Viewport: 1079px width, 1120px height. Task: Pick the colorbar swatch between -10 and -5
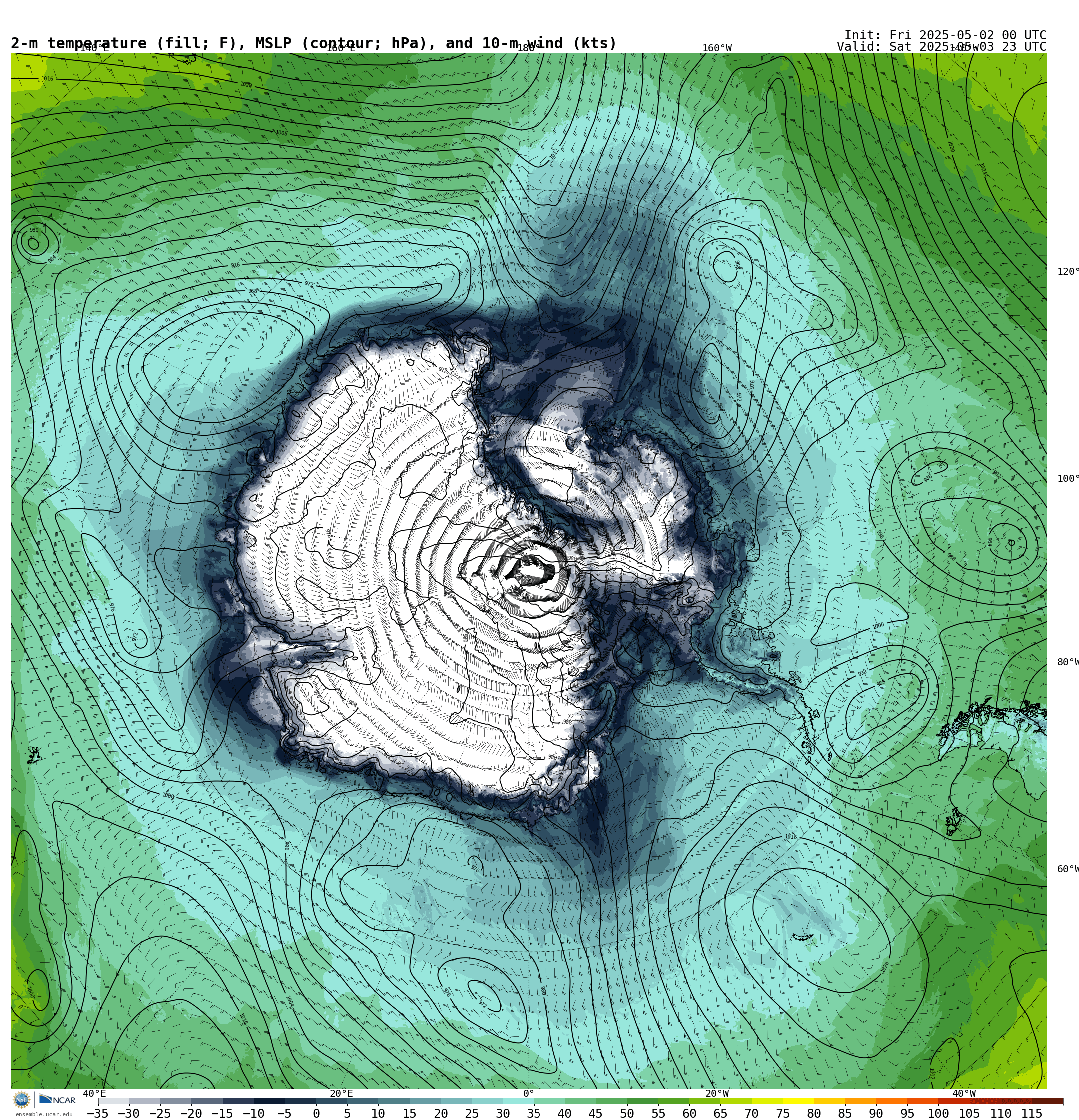(269, 1101)
